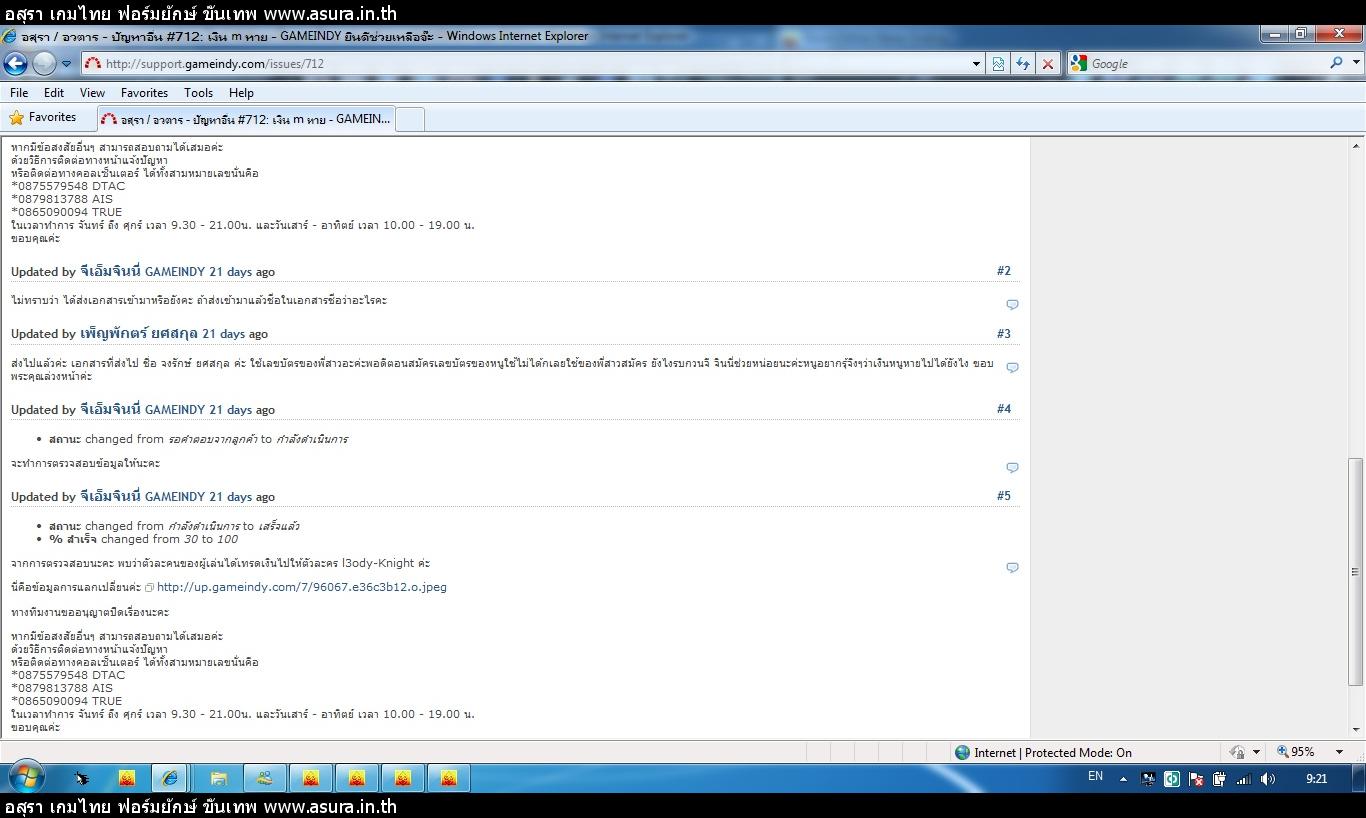This screenshot has height=818, width=1366.
Task: Open the up.gameindy.com jpeg link
Action: click(301, 587)
